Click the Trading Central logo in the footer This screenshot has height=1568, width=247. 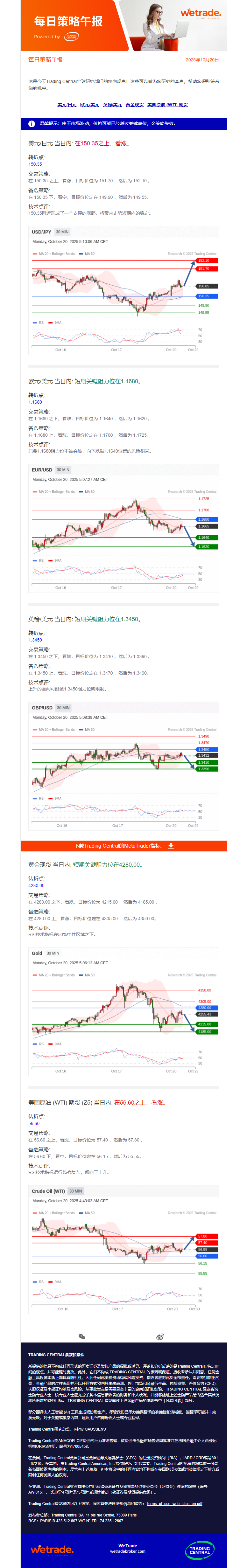(200, 1549)
